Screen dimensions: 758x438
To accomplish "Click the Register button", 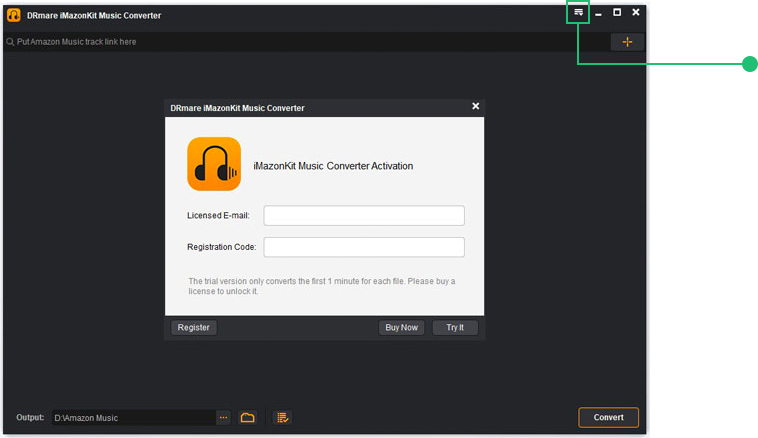I will tap(193, 327).
